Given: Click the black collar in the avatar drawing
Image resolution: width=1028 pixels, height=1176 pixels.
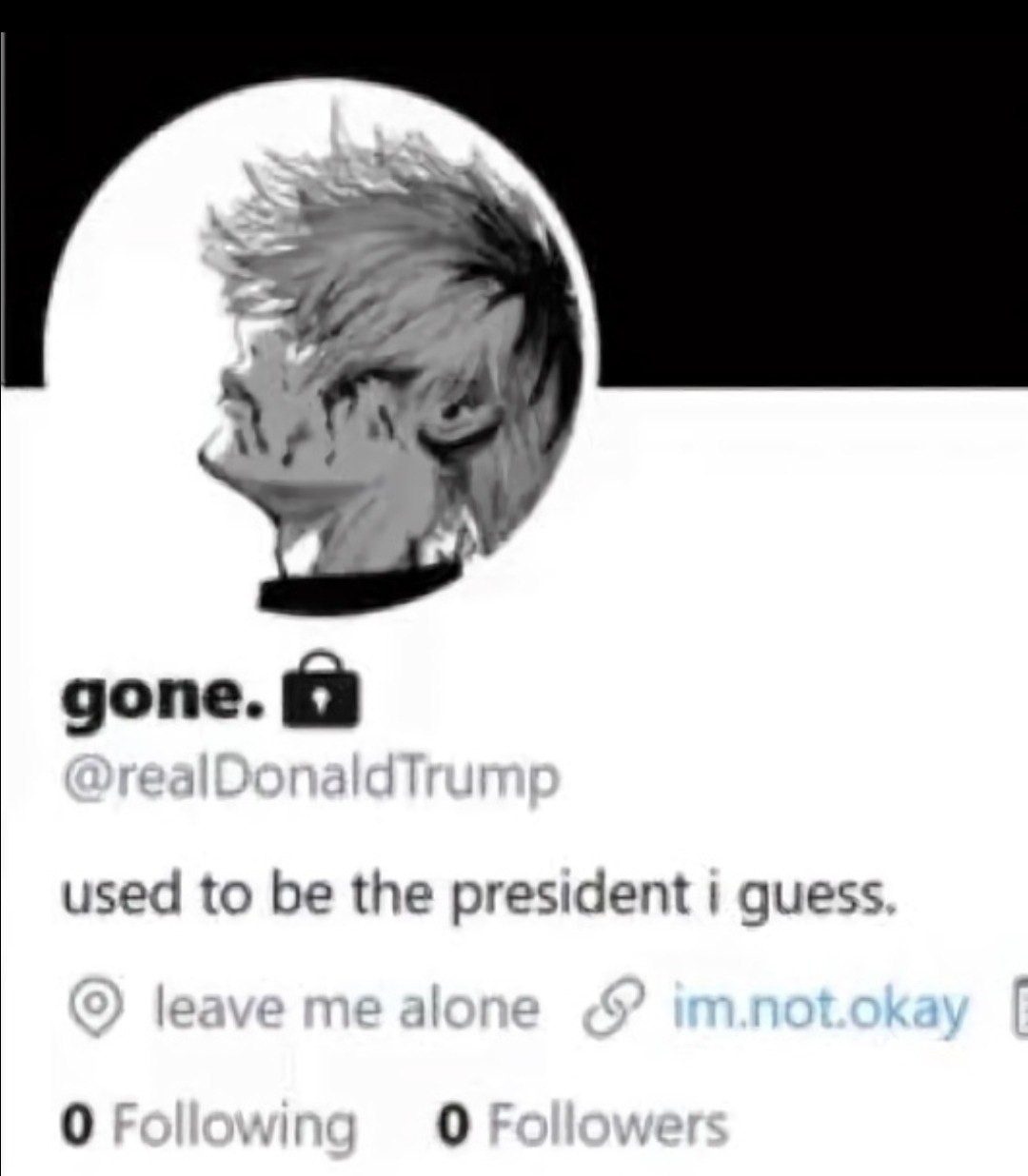Looking at the screenshot, I should (x=360, y=586).
